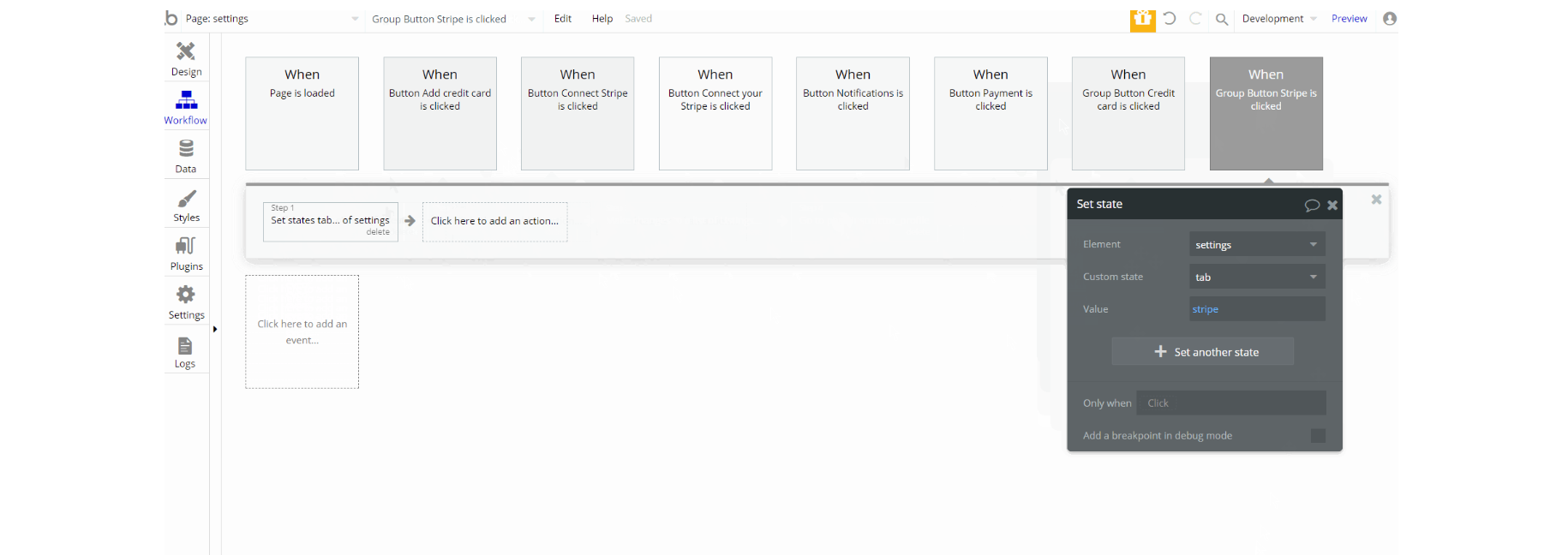Screen dimensions: 1568x555
Task: Open the Development version dropdown
Action: (1279, 19)
